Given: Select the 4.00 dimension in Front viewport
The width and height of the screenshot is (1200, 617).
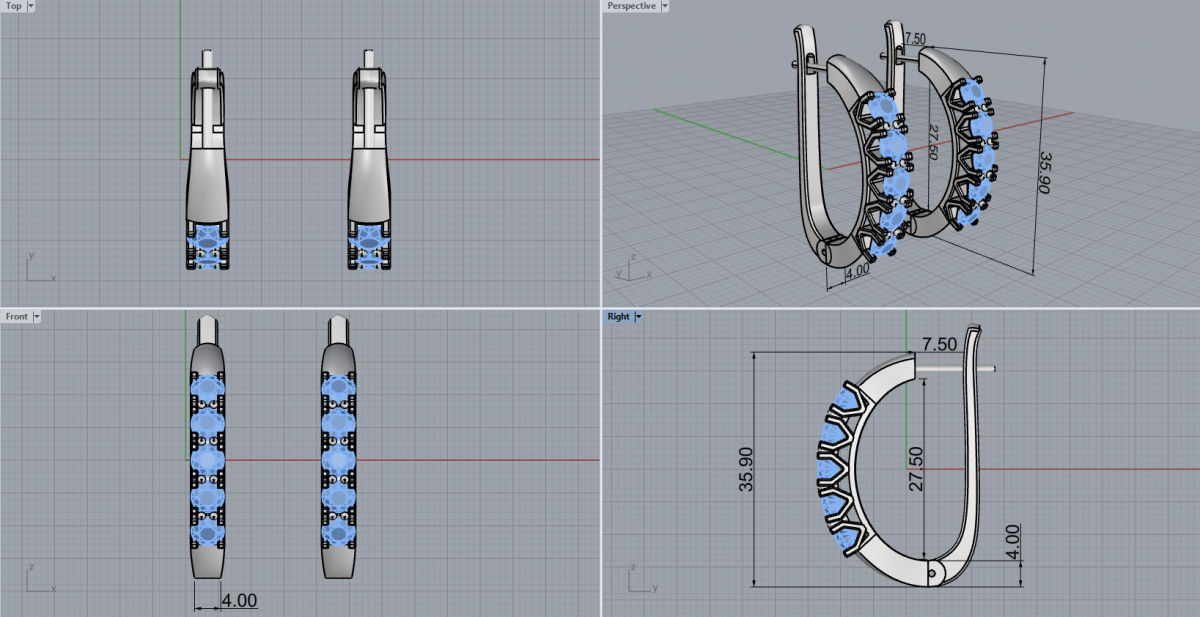Looking at the screenshot, I should (x=238, y=600).
